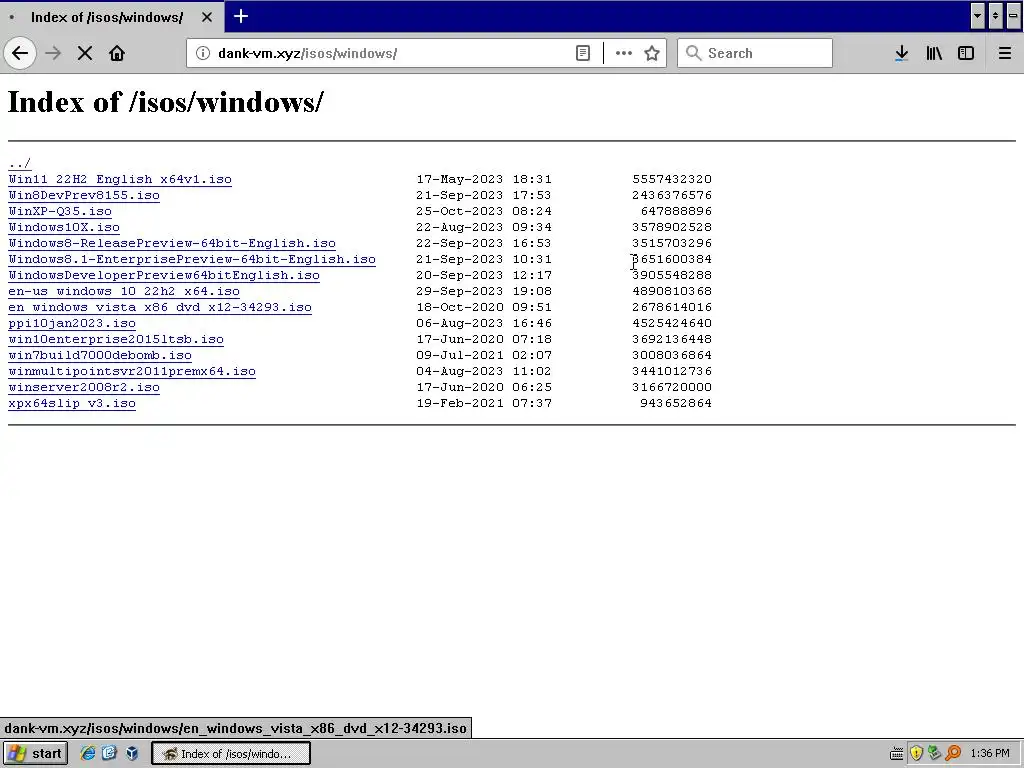Open Windows8-ReleasePreview-64bit-English.iso

coord(172,243)
